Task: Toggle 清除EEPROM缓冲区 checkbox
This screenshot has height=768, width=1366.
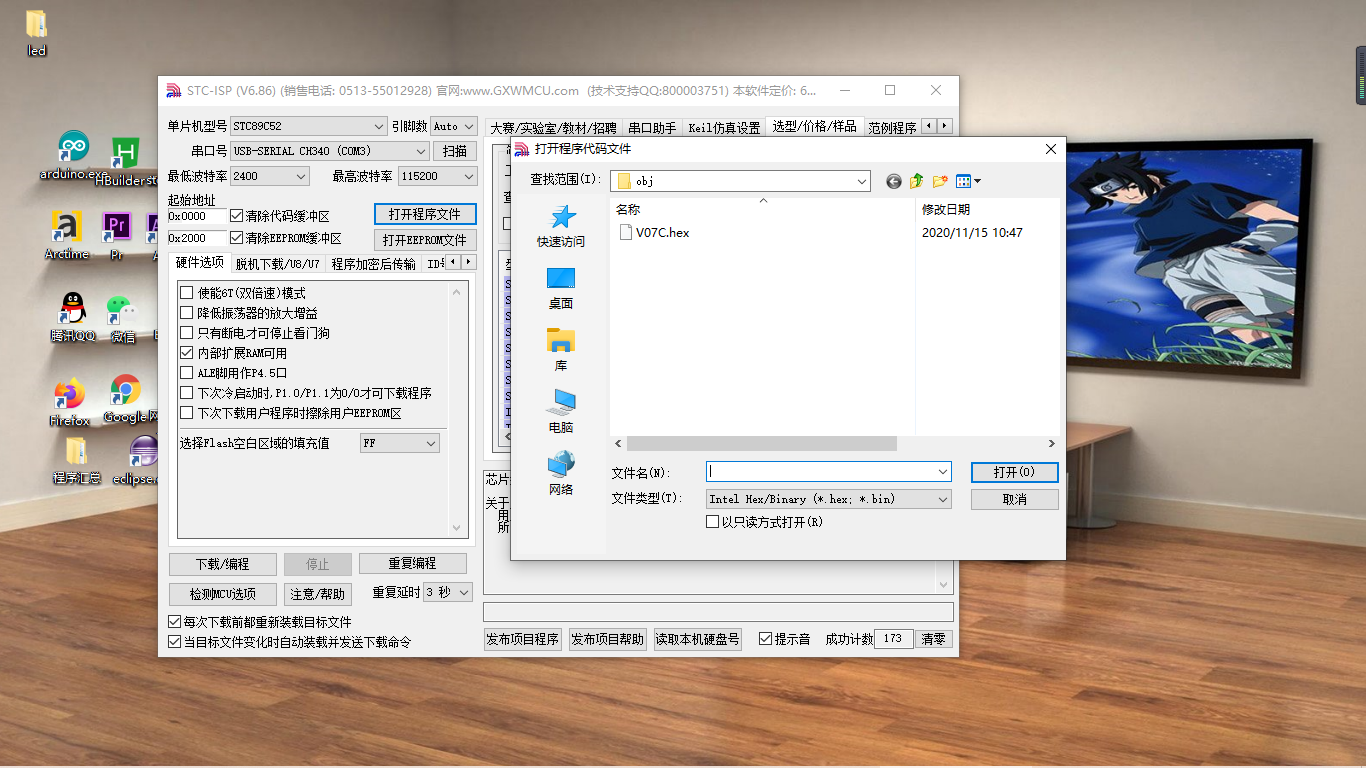Action: pos(237,238)
